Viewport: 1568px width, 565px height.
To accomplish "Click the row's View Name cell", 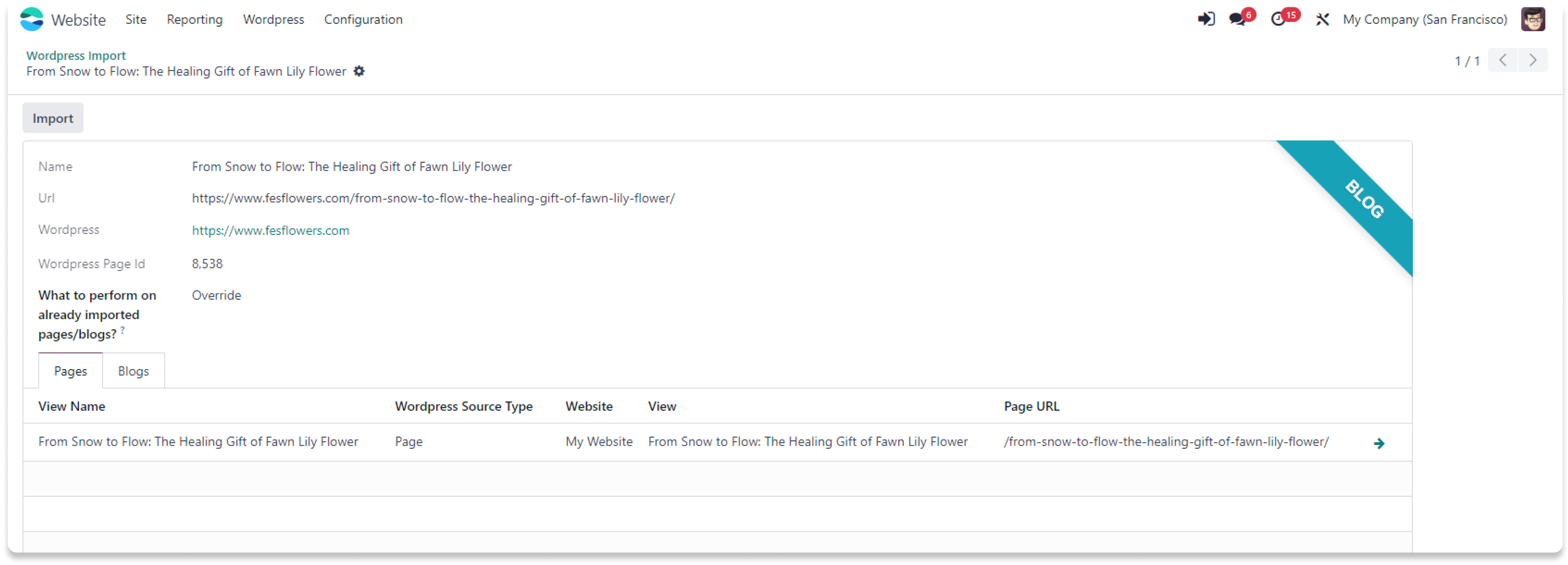I will [x=199, y=441].
